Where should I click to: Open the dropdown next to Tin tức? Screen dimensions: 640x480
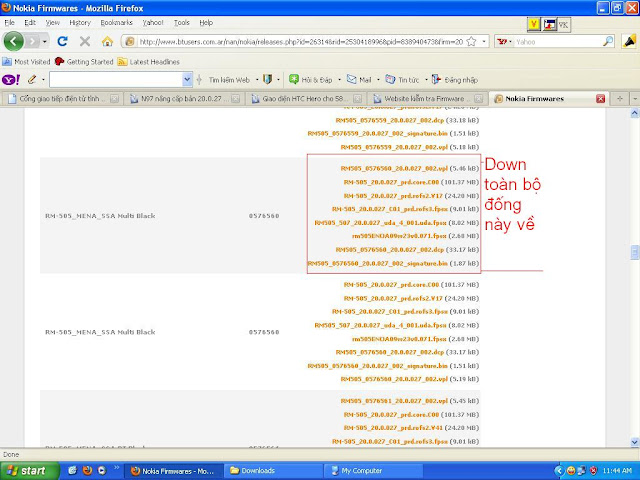(x=426, y=80)
